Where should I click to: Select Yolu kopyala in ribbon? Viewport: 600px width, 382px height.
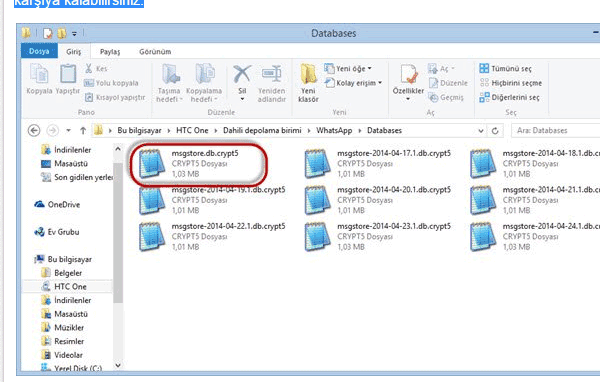(111, 83)
